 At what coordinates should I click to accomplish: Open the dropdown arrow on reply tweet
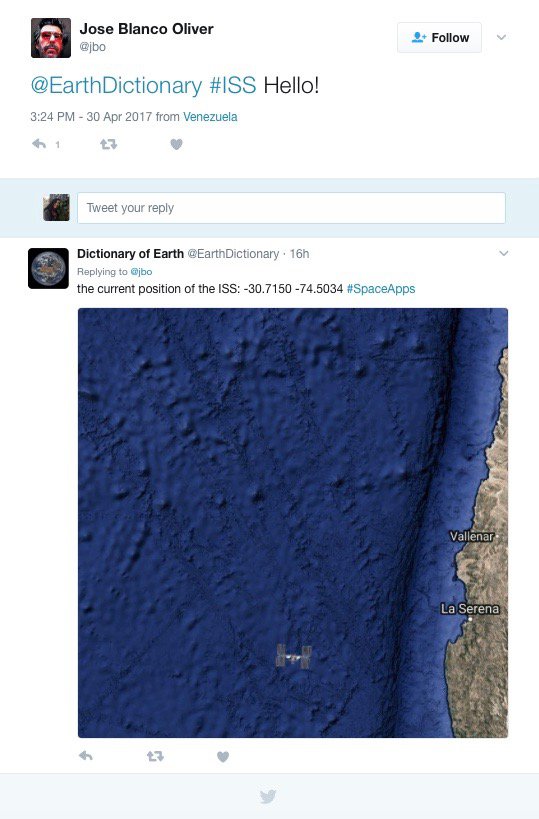503,253
